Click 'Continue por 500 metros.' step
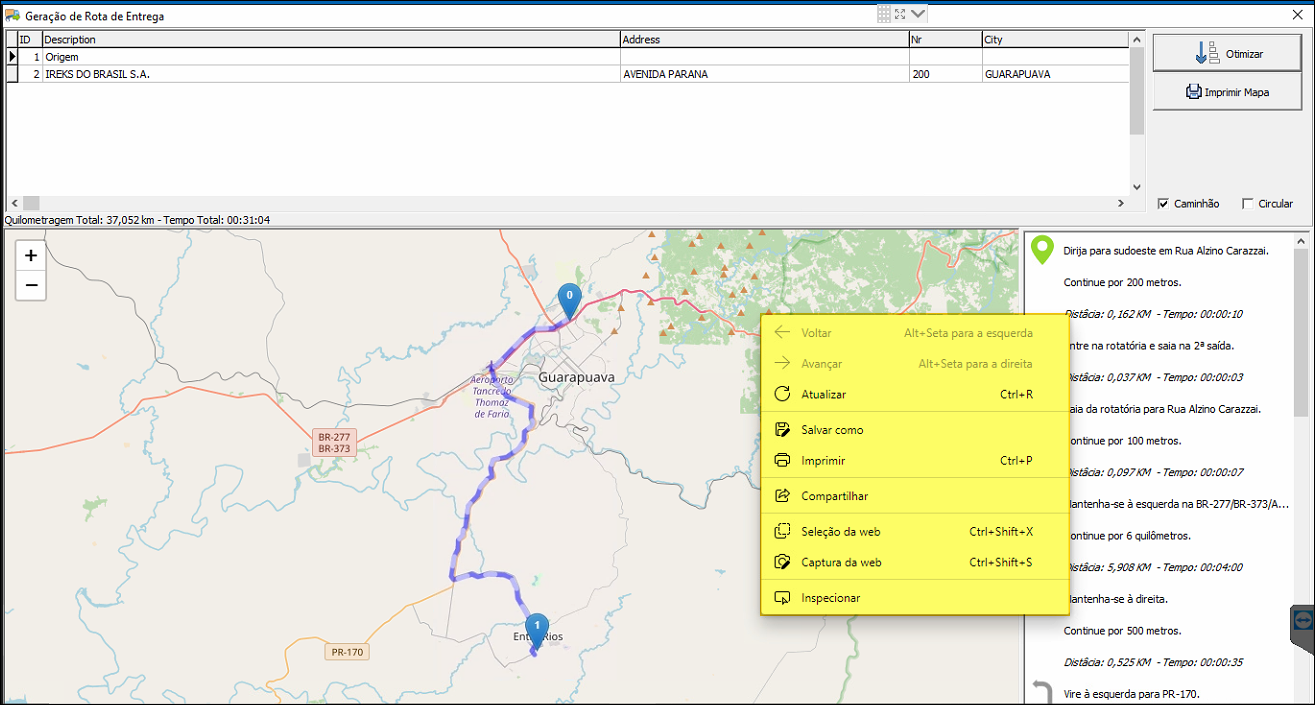This screenshot has height=705, width=1315. point(1123,631)
